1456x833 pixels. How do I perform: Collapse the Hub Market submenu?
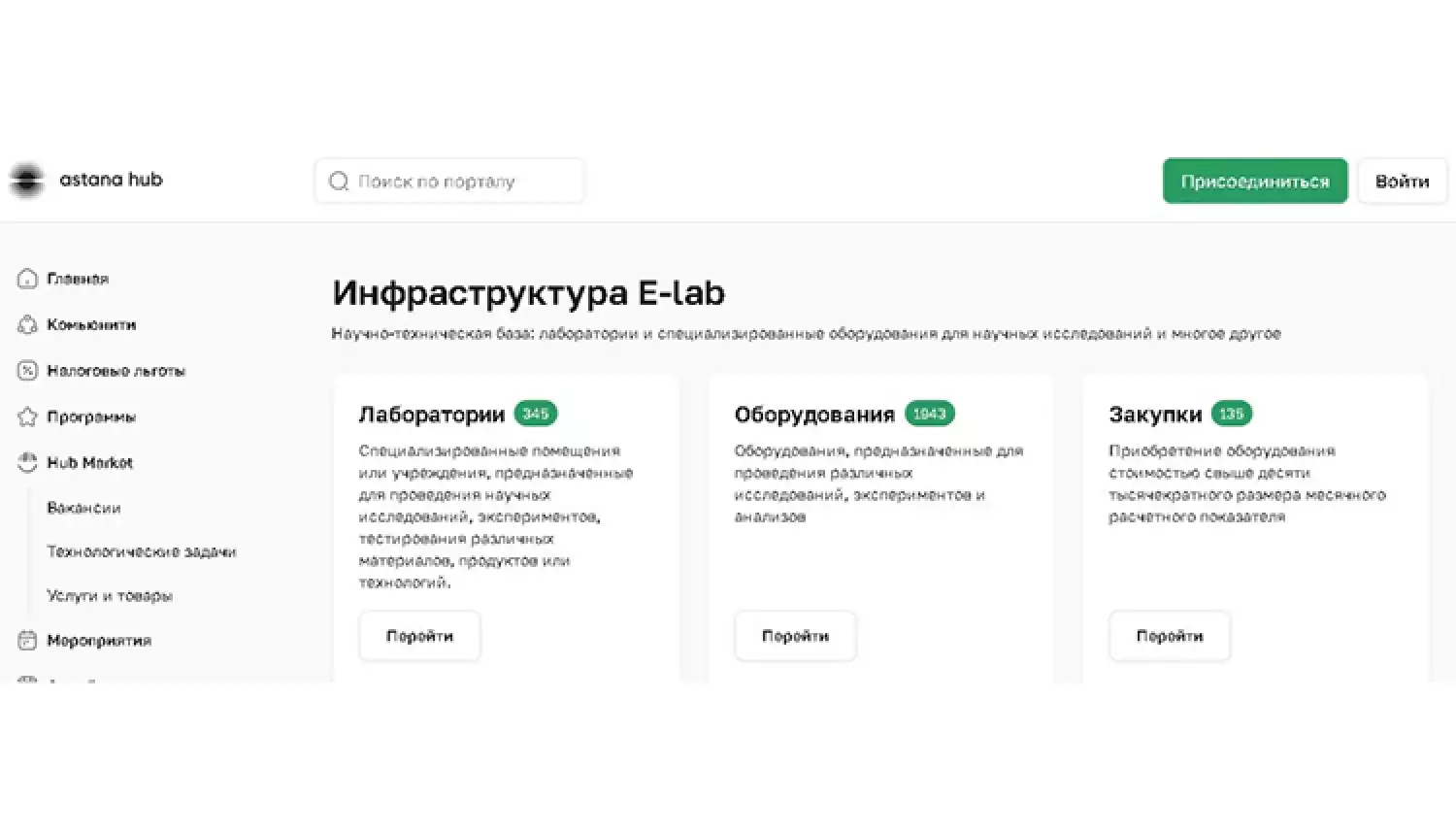click(89, 462)
